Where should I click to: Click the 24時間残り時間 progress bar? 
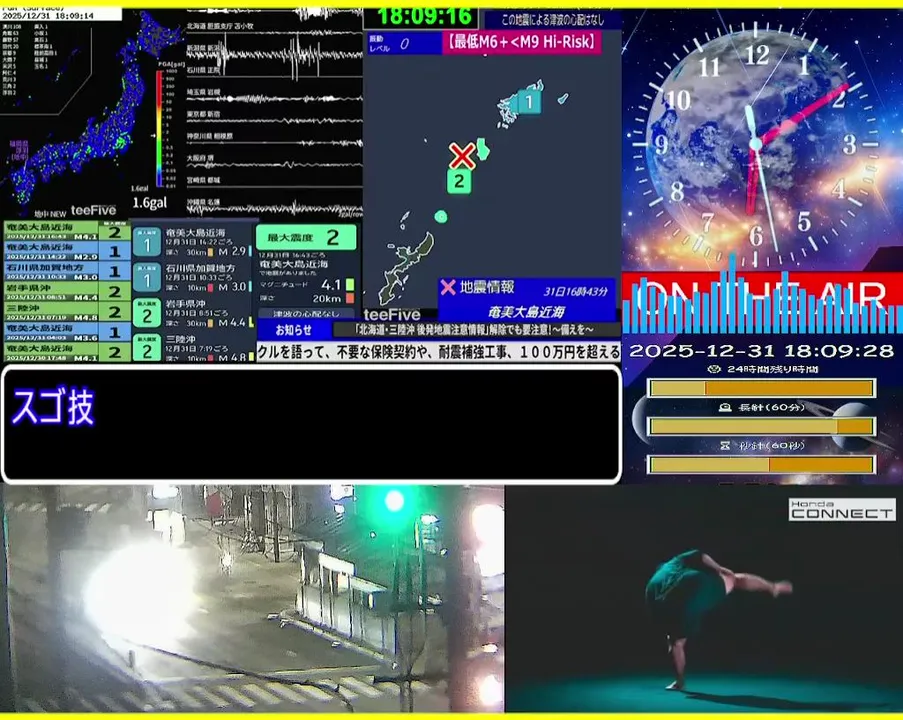click(761, 388)
